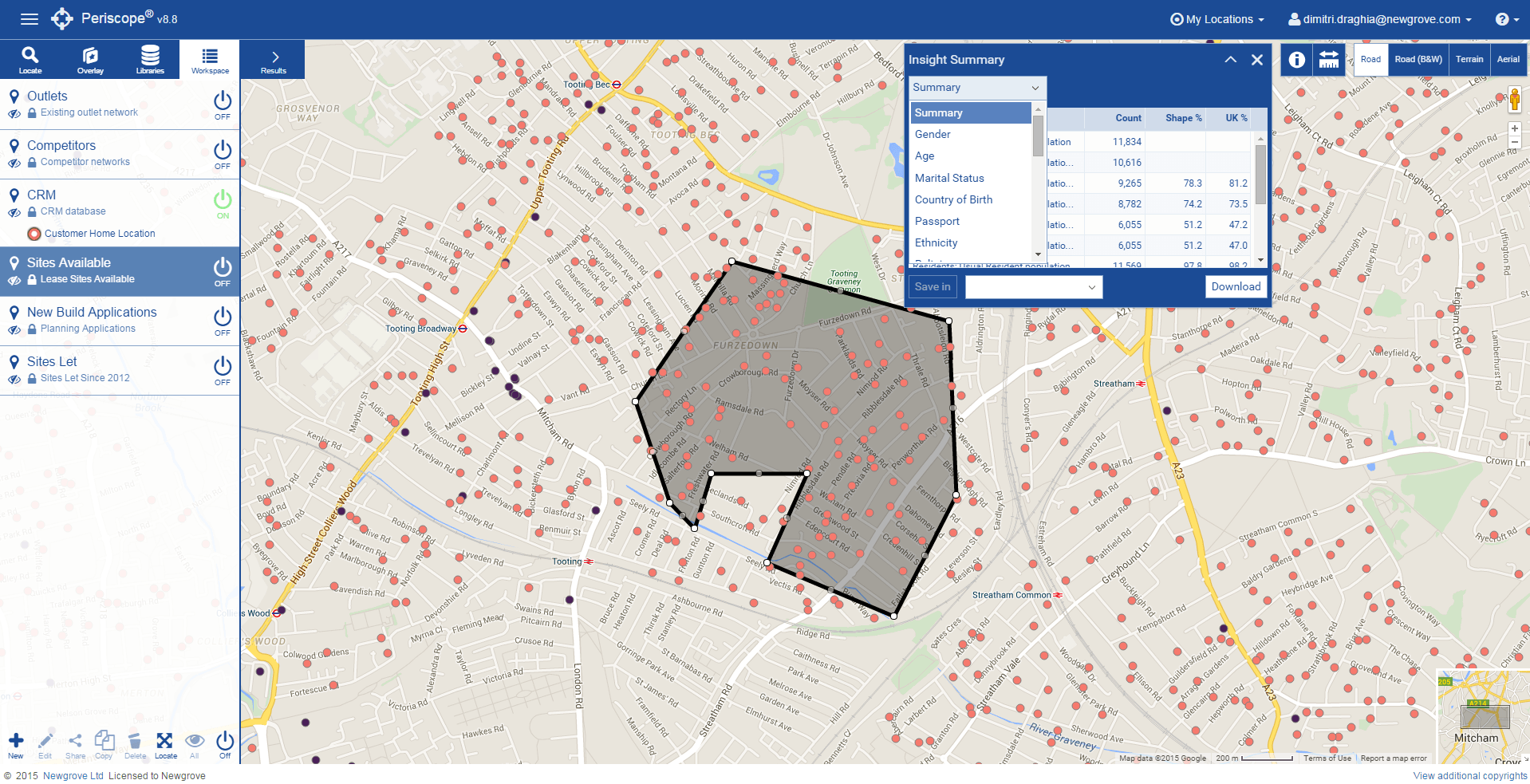Switch map to Aerial view
1530x784 pixels.
tap(1508, 59)
